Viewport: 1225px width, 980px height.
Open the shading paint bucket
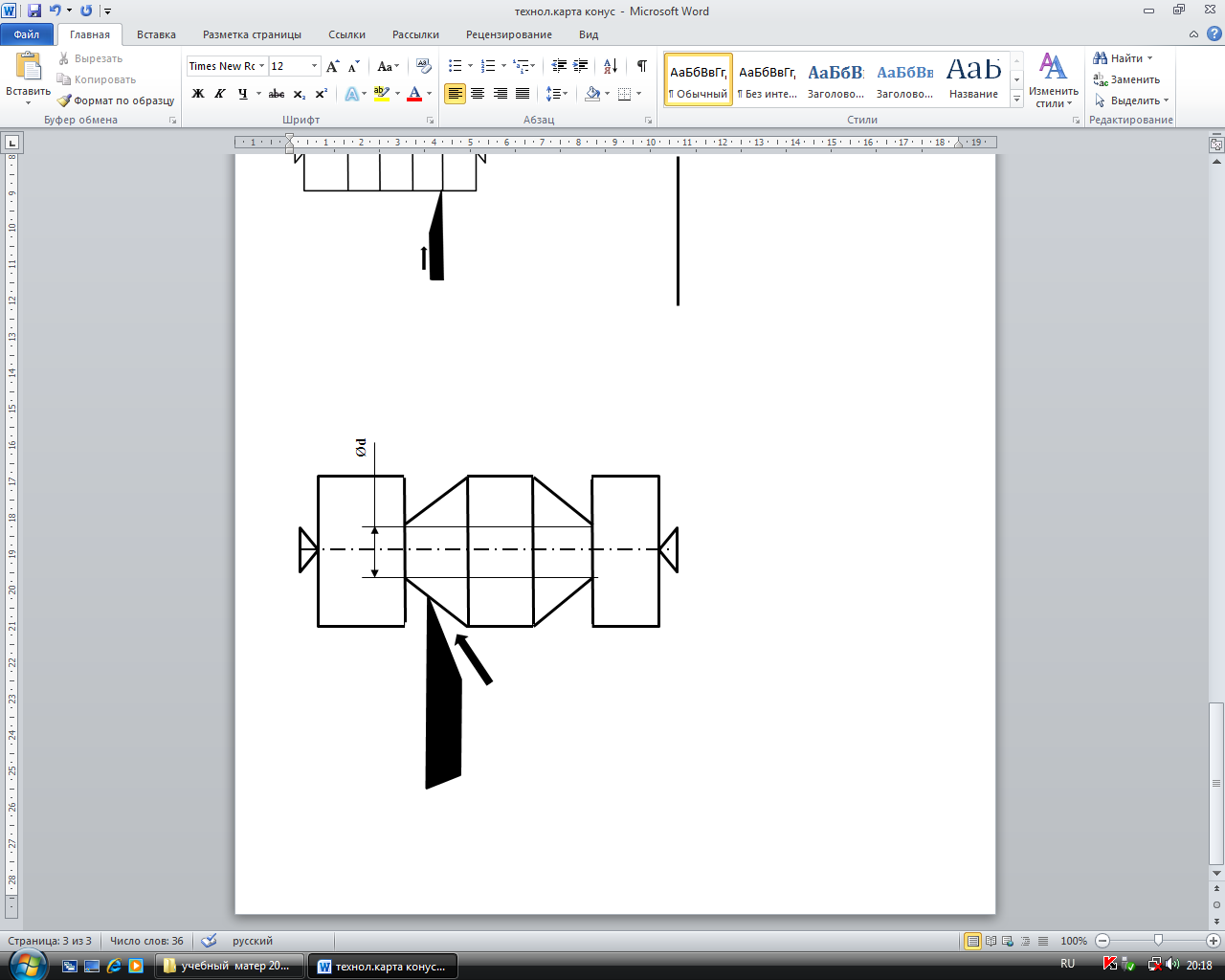click(592, 94)
